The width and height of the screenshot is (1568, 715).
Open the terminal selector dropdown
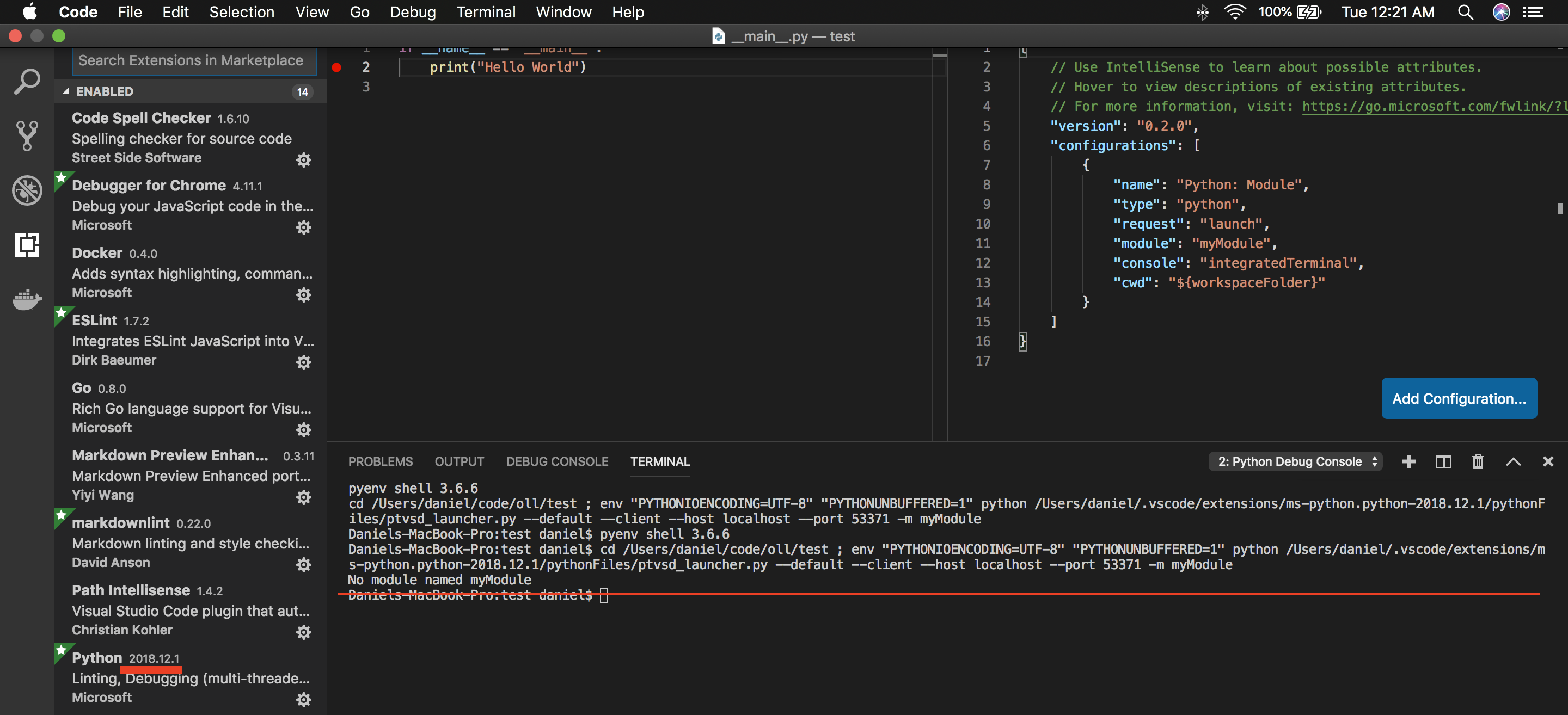(1295, 461)
